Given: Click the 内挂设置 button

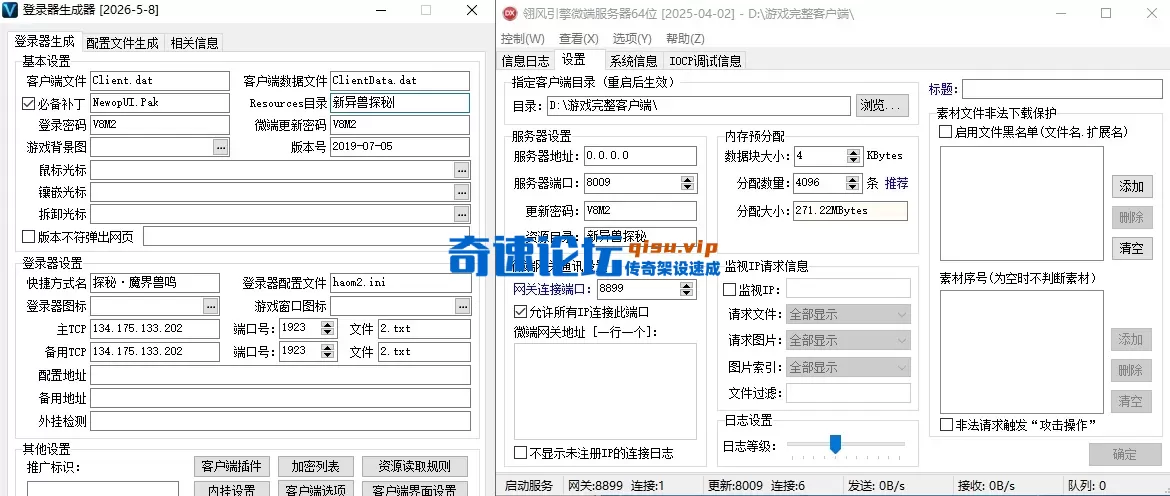Looking at the screenshot, I should coord(231,489).
